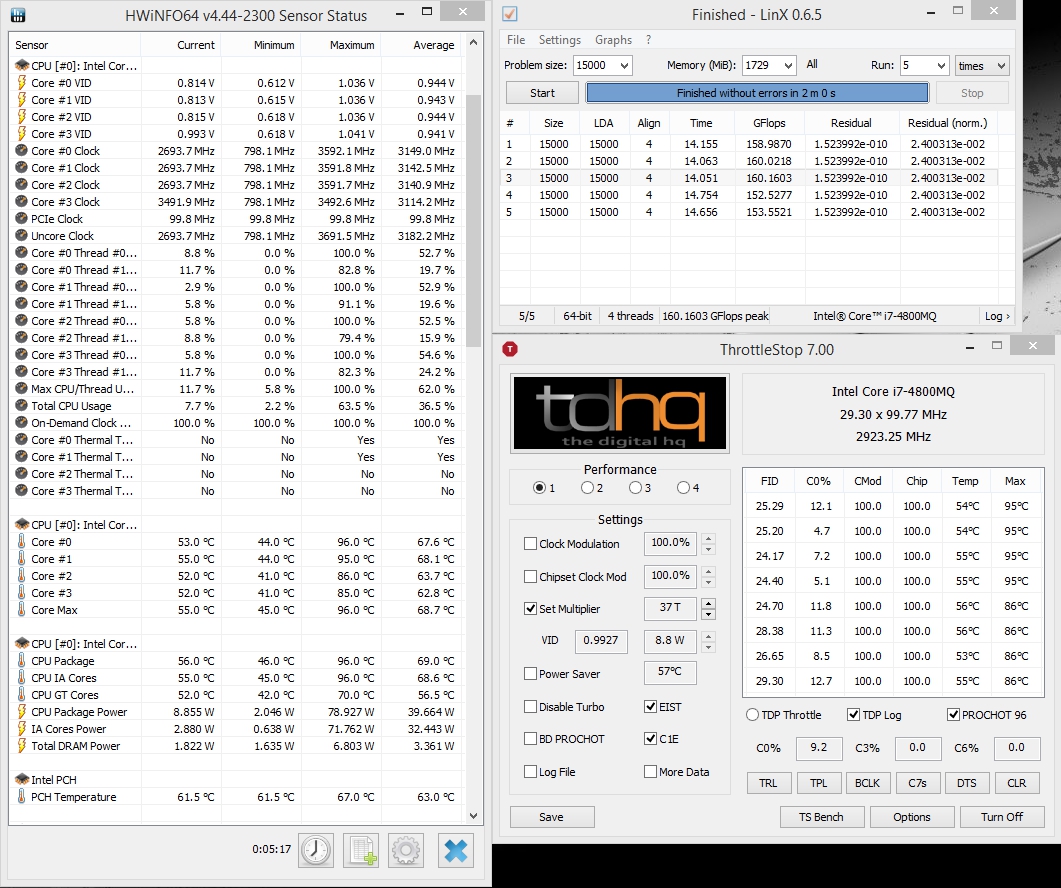
Task: Open HWiNFO logging with the report document icon
Action: click(x=360, y=850)
